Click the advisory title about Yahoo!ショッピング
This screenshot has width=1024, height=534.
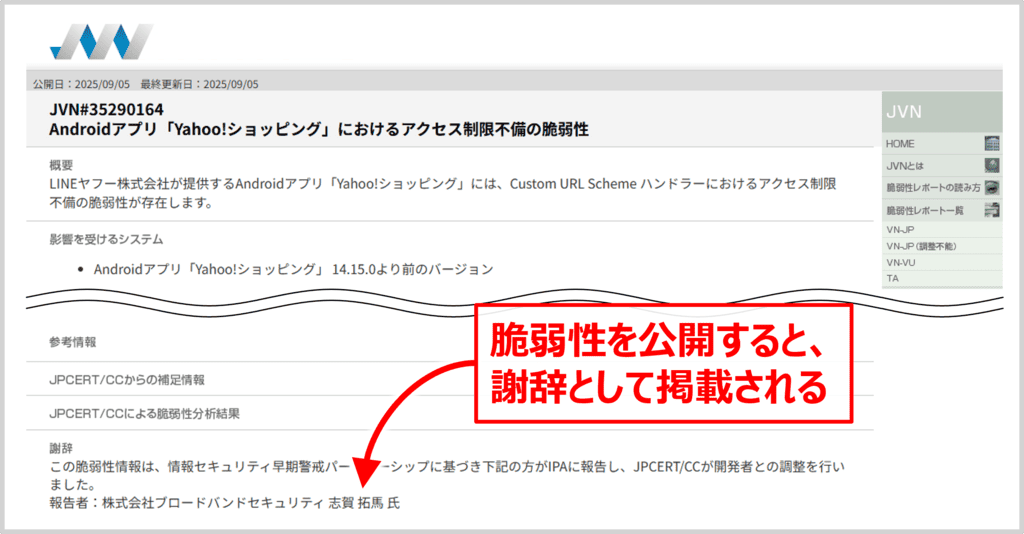pos(319,129)
